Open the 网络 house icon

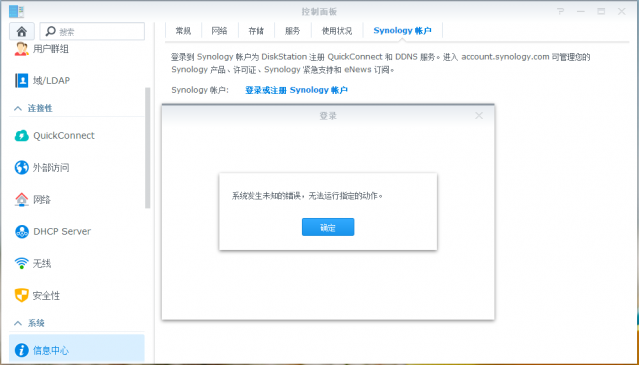21,200
